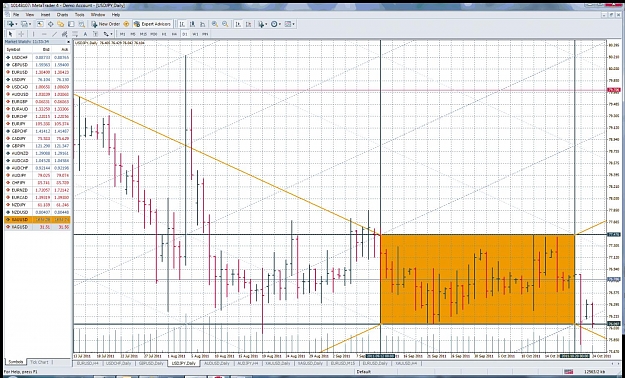Viewport: 625px width, 378px height.
Task: Open the Help menu
Action: (116, 14)
